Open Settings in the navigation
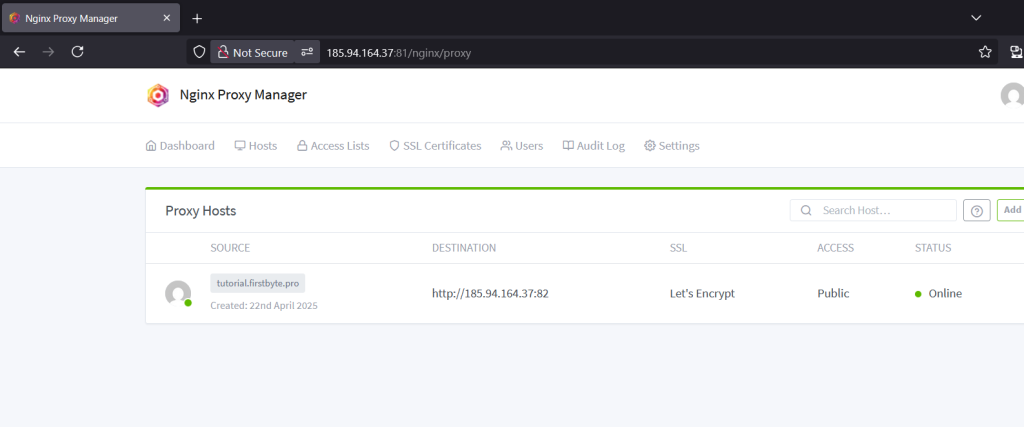This screenshot has height=427, width=1024. (672, 146)
